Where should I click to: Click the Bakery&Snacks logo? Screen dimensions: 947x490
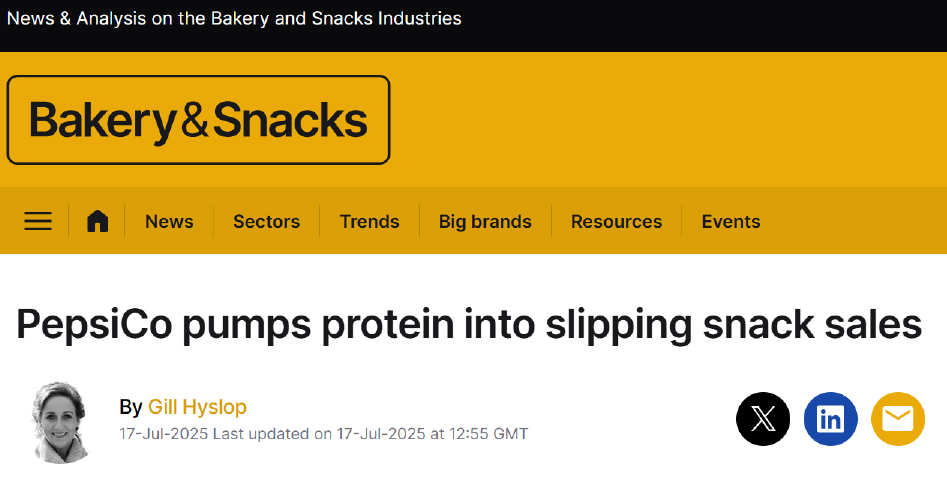[x=198, y=120]
